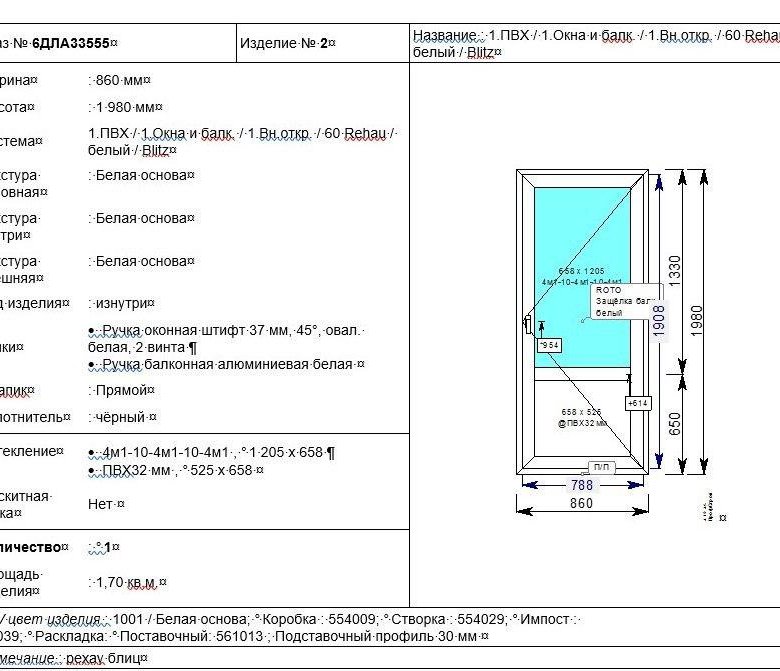
Task: Click the *954 handle height marker
Action: click(549, 345)
